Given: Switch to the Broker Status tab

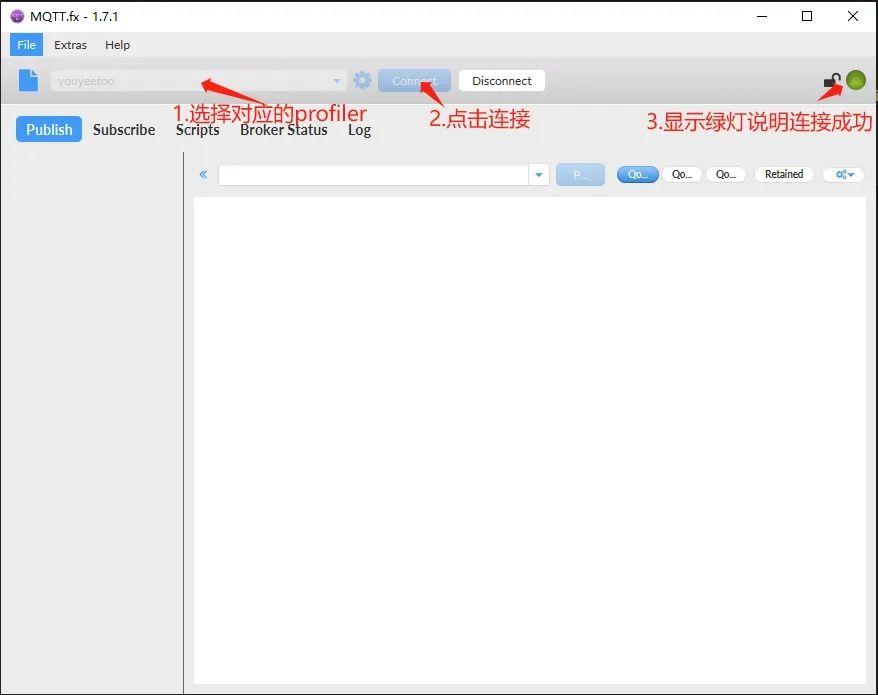Looking at the screenshot, I should click(284, 130).
